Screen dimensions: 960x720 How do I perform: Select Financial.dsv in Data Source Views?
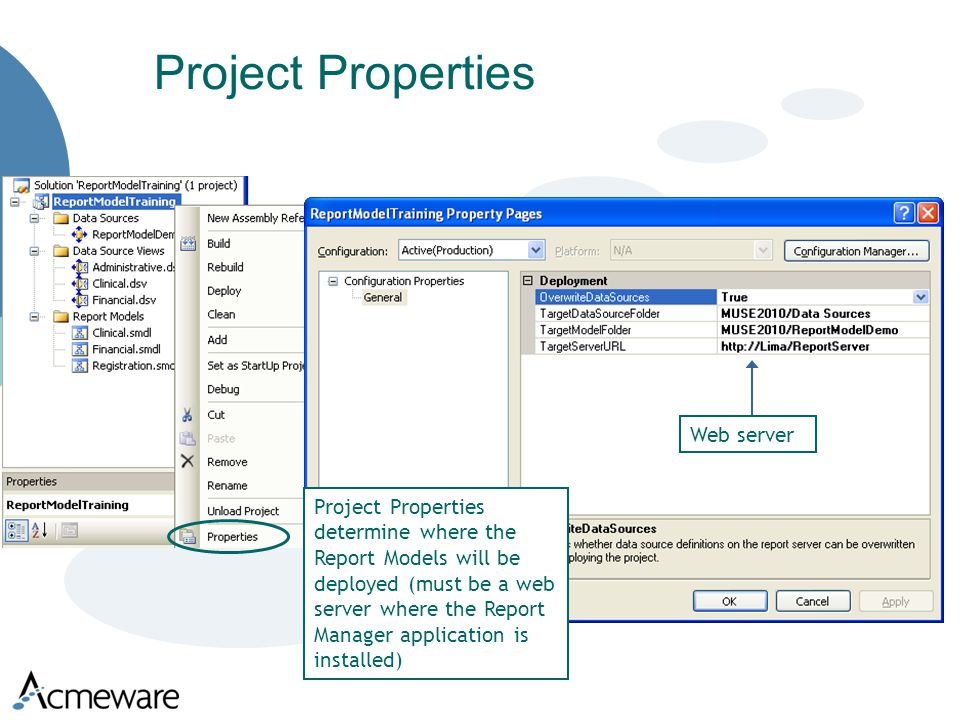[x=124, y=301]
